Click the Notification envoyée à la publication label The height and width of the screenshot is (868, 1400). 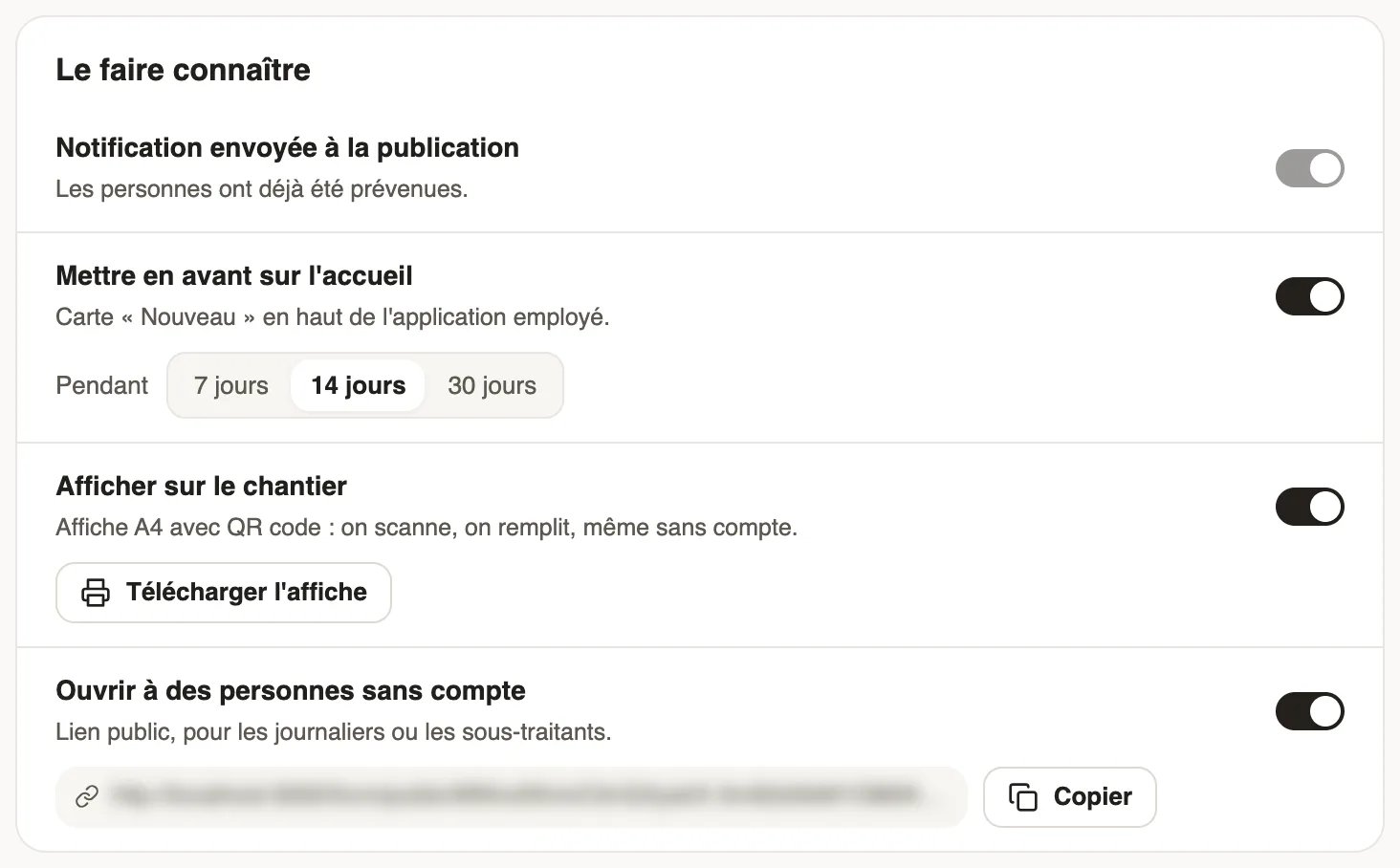pyautogui.click(x=288, y=147)
